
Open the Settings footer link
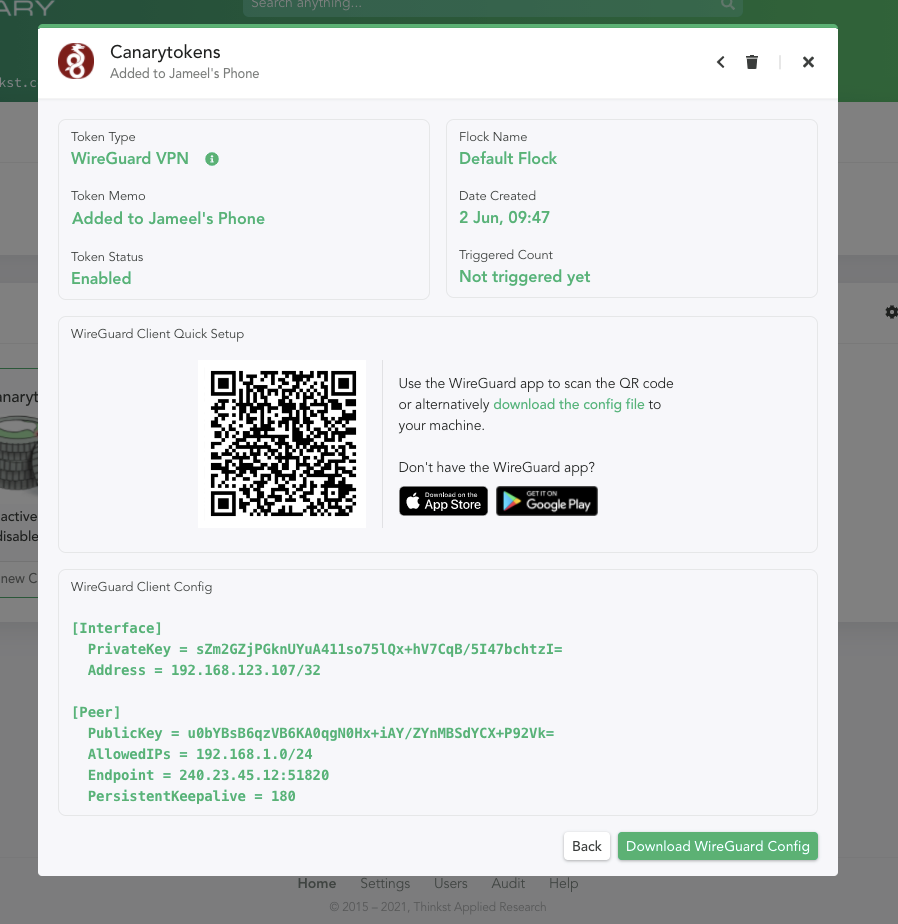pyautogui.click(x=385, y=883)
